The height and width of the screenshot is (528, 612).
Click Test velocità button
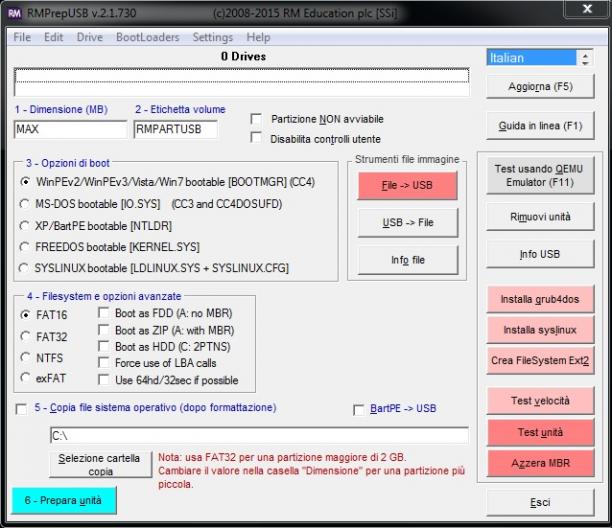(540, 401)
